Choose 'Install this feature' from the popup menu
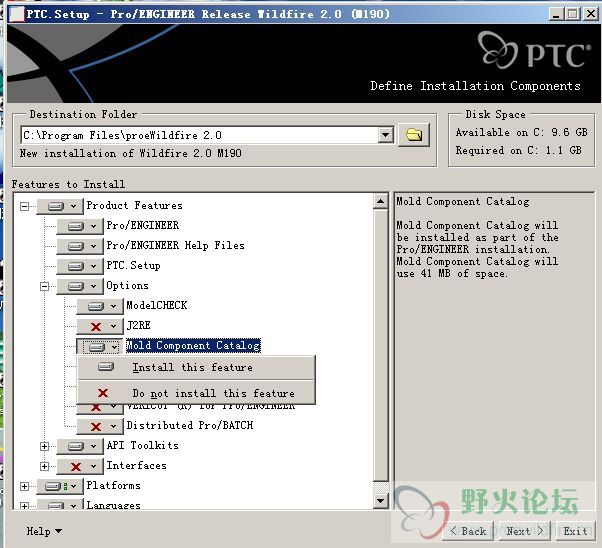Viewport: 602px width, 548px height. coord(196,368)
